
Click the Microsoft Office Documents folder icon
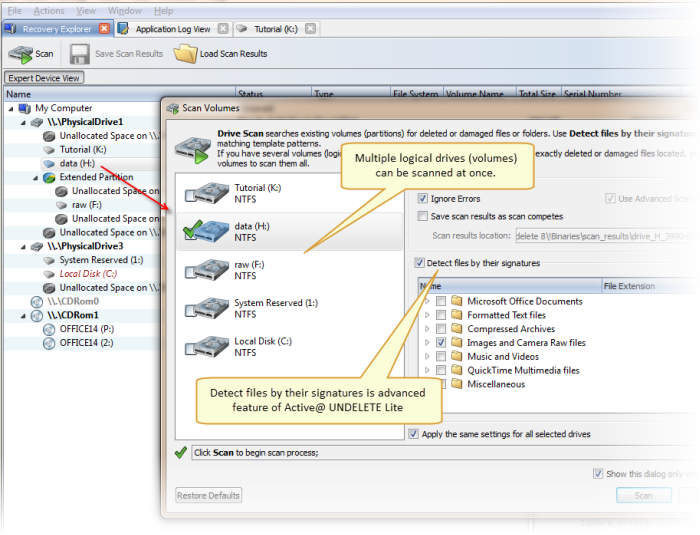456,301
